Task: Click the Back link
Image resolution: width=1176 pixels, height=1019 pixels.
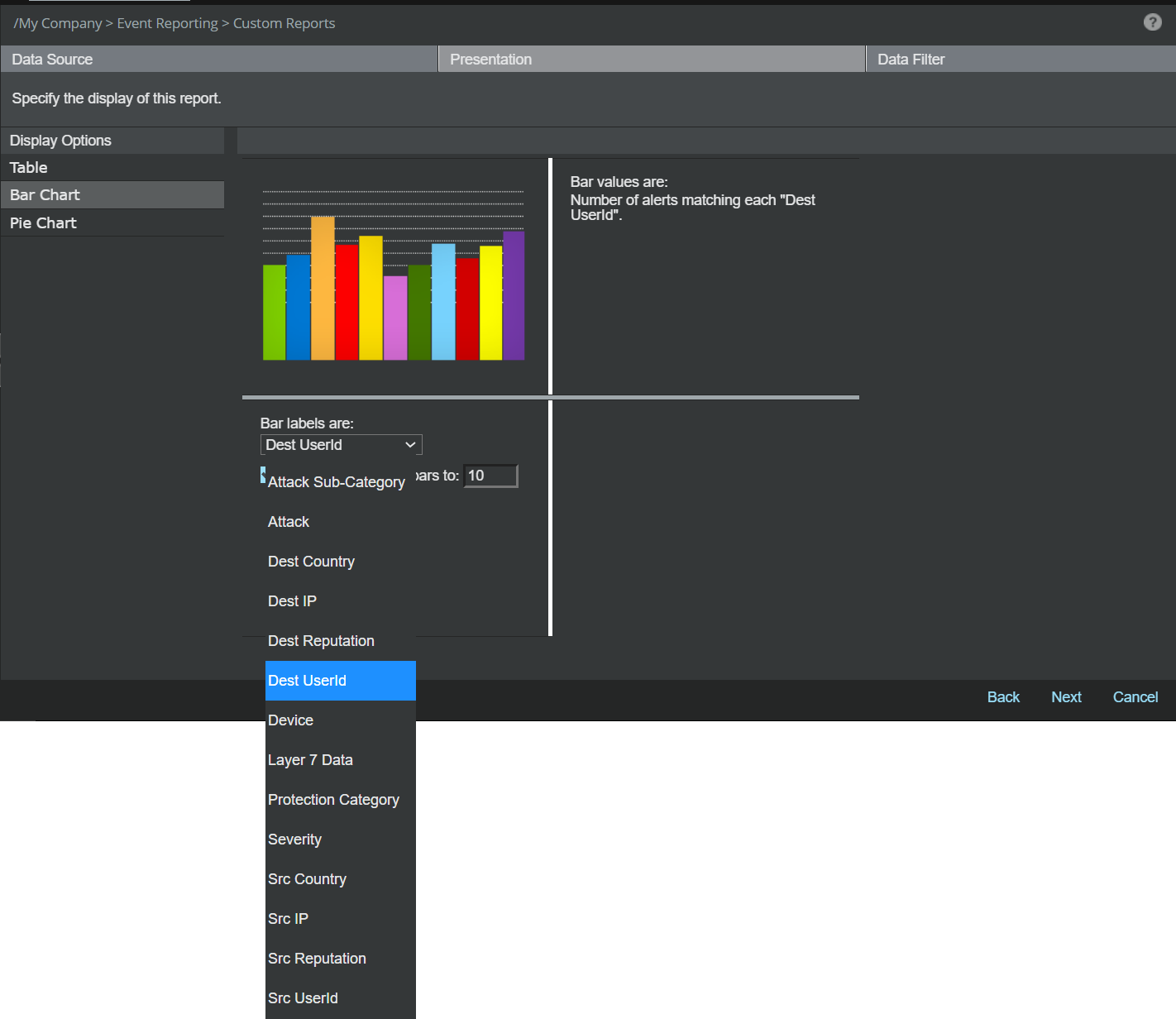Action: [1003, 697]
